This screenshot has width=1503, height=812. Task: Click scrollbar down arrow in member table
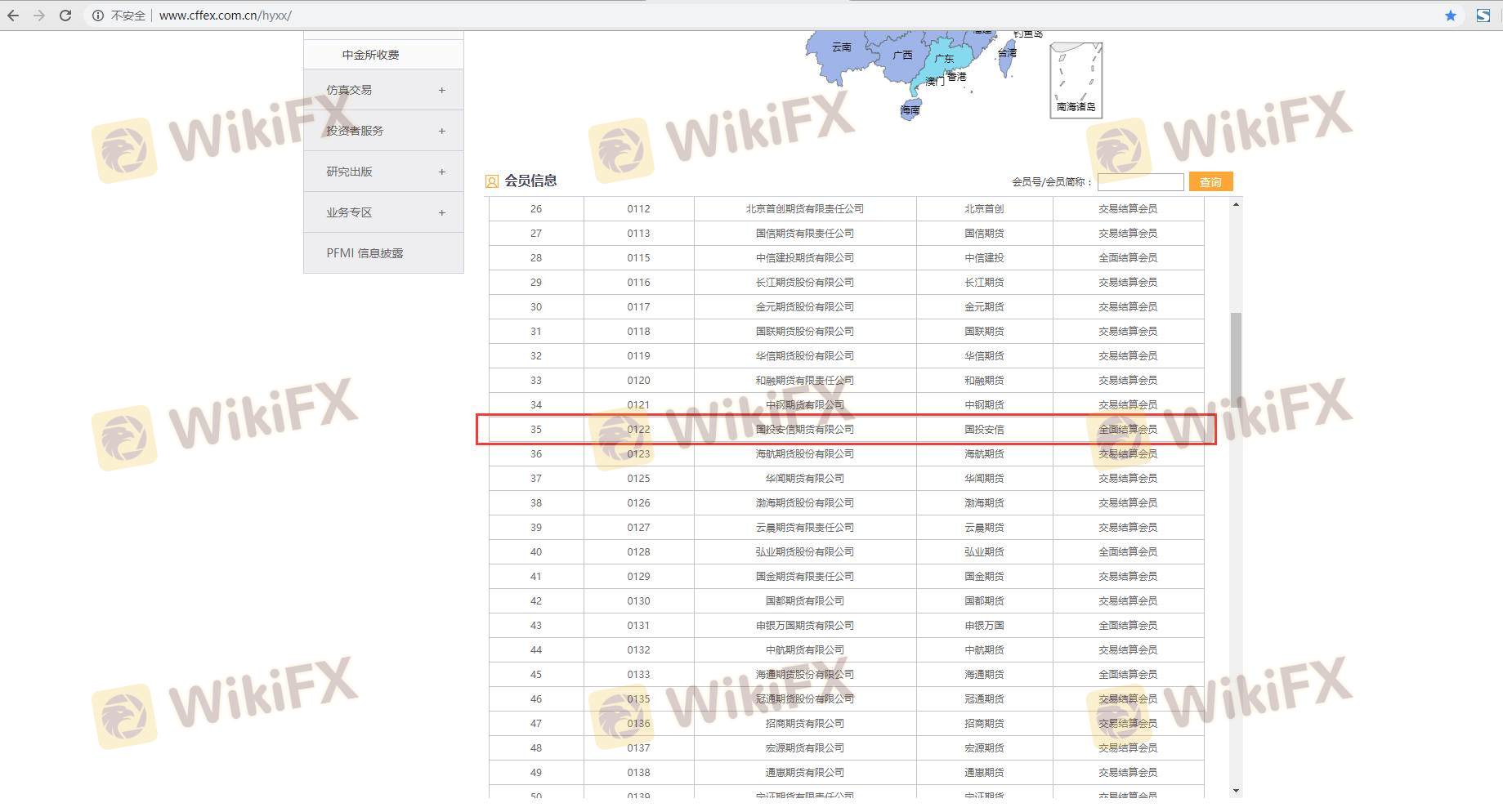point(1236,790)
